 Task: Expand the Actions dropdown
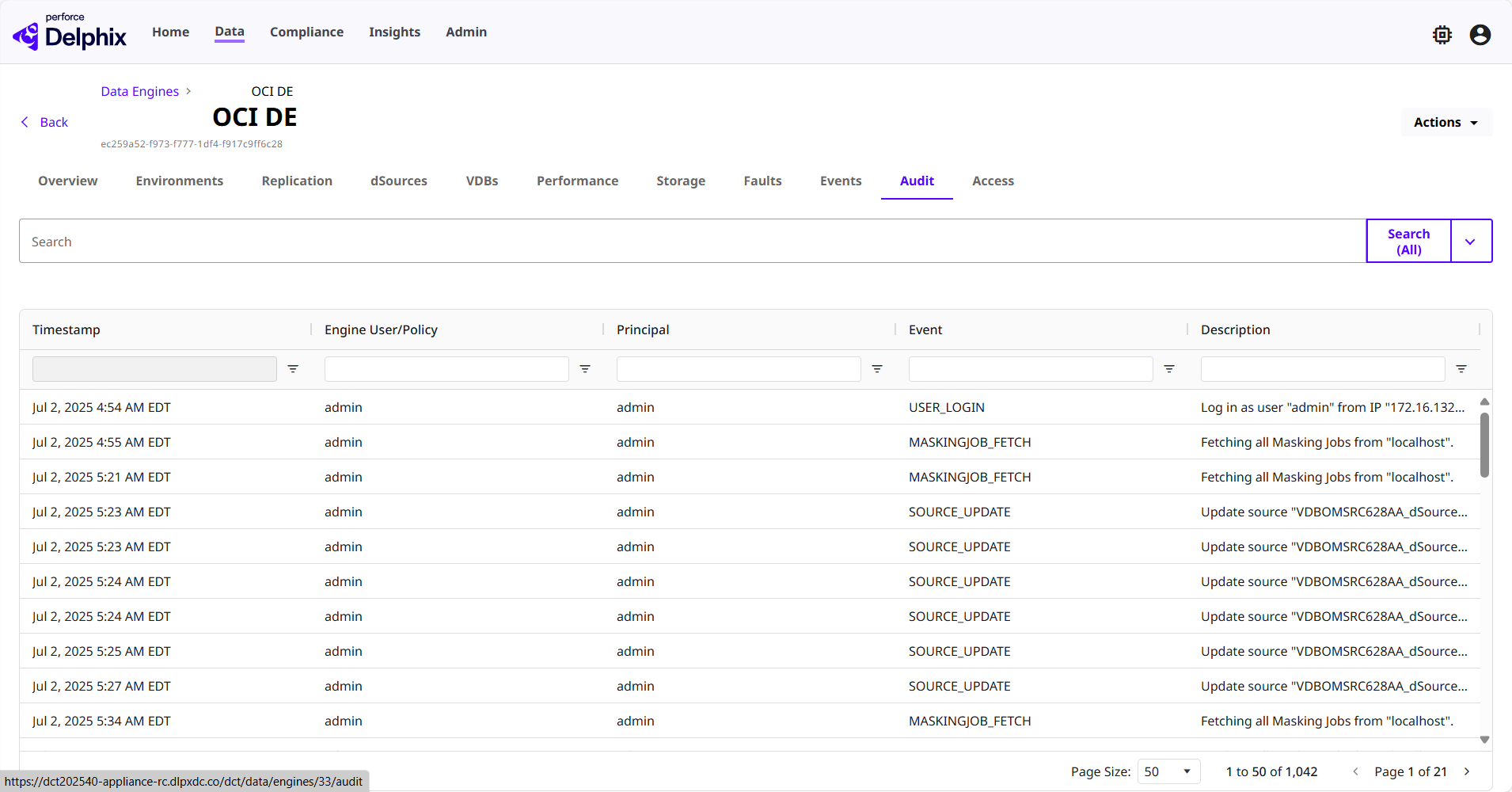[1446, 122]
